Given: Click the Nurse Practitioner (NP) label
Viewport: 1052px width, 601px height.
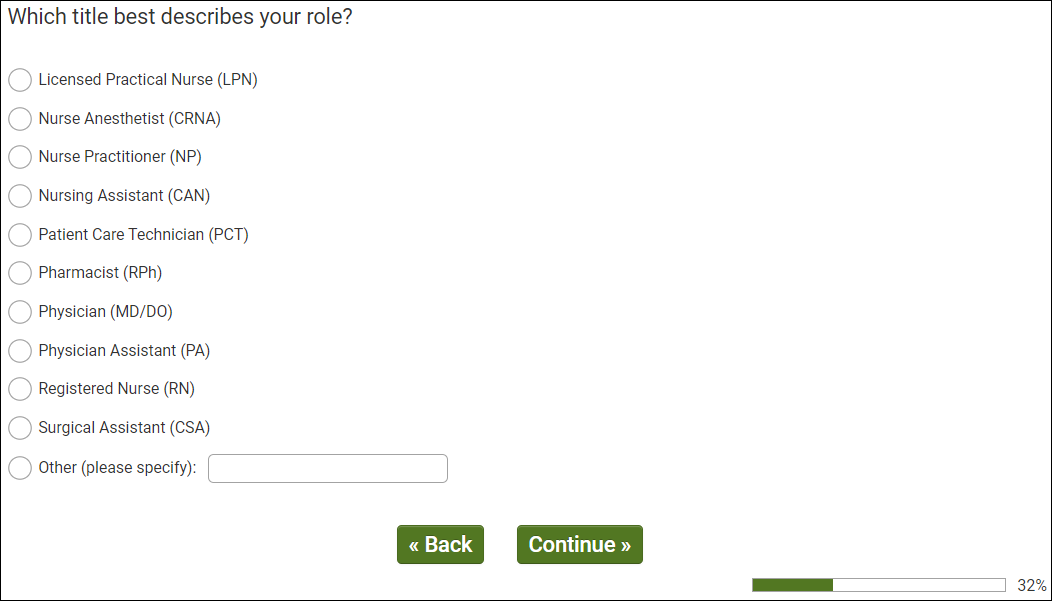Looking at the screenshot, I should pos(120,157).
